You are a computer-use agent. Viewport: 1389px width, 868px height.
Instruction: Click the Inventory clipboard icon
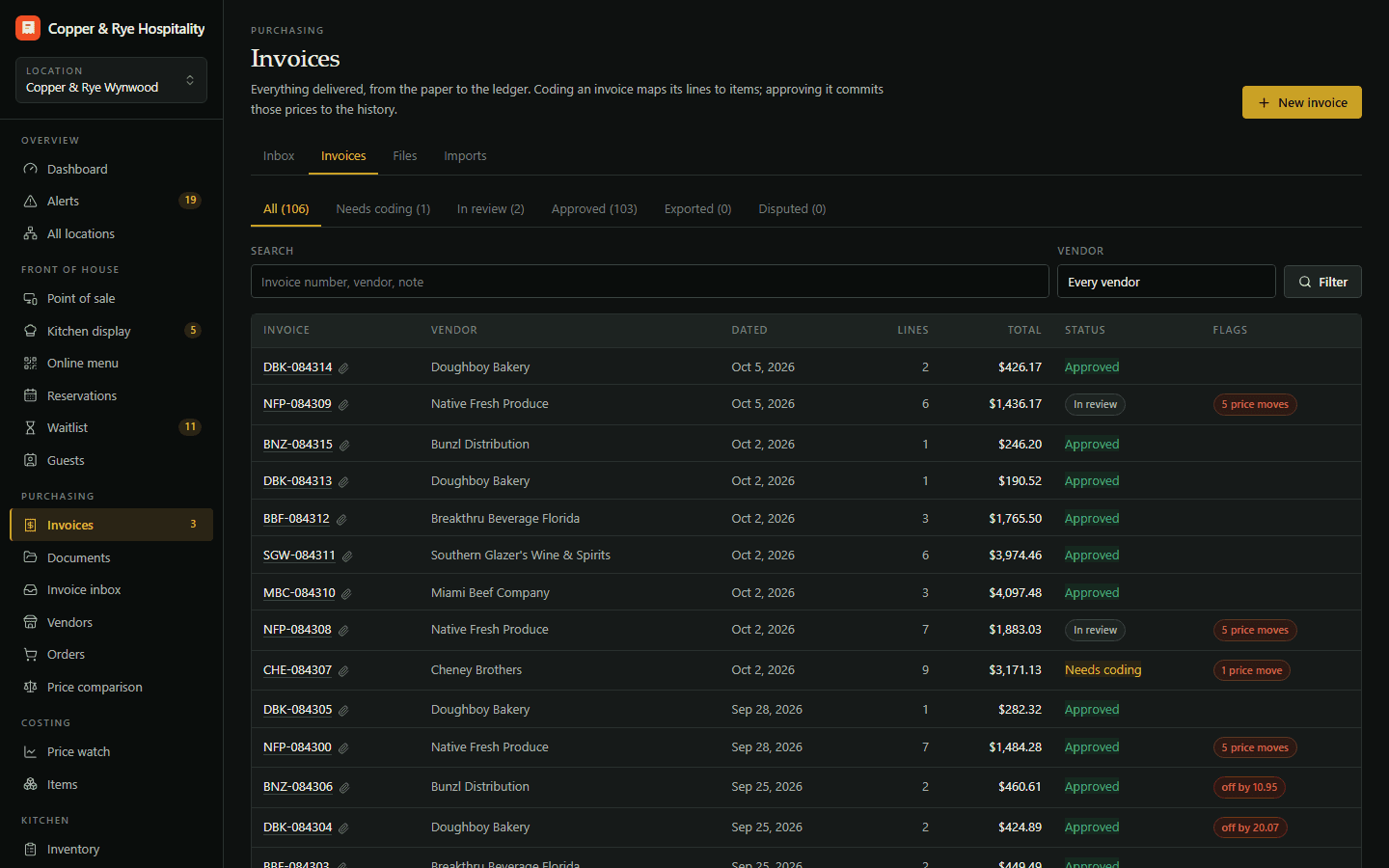tap(30, 849)
